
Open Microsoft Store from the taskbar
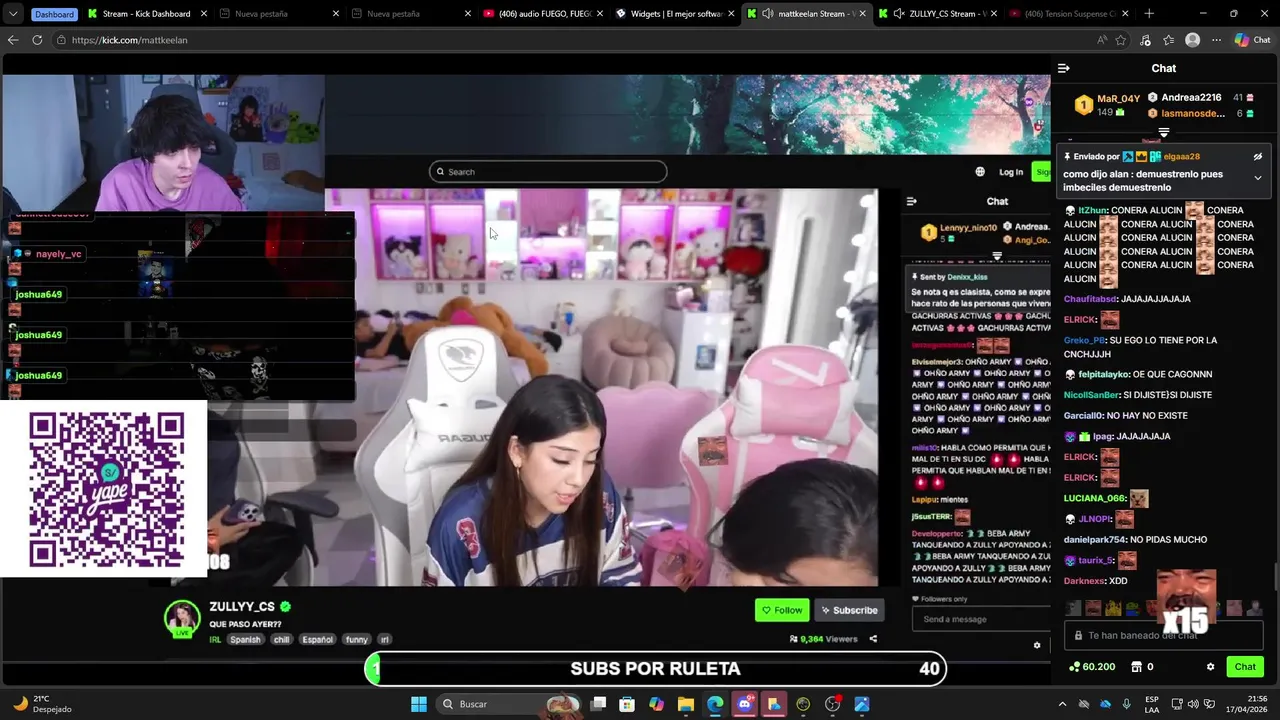[x=627, y=704]
